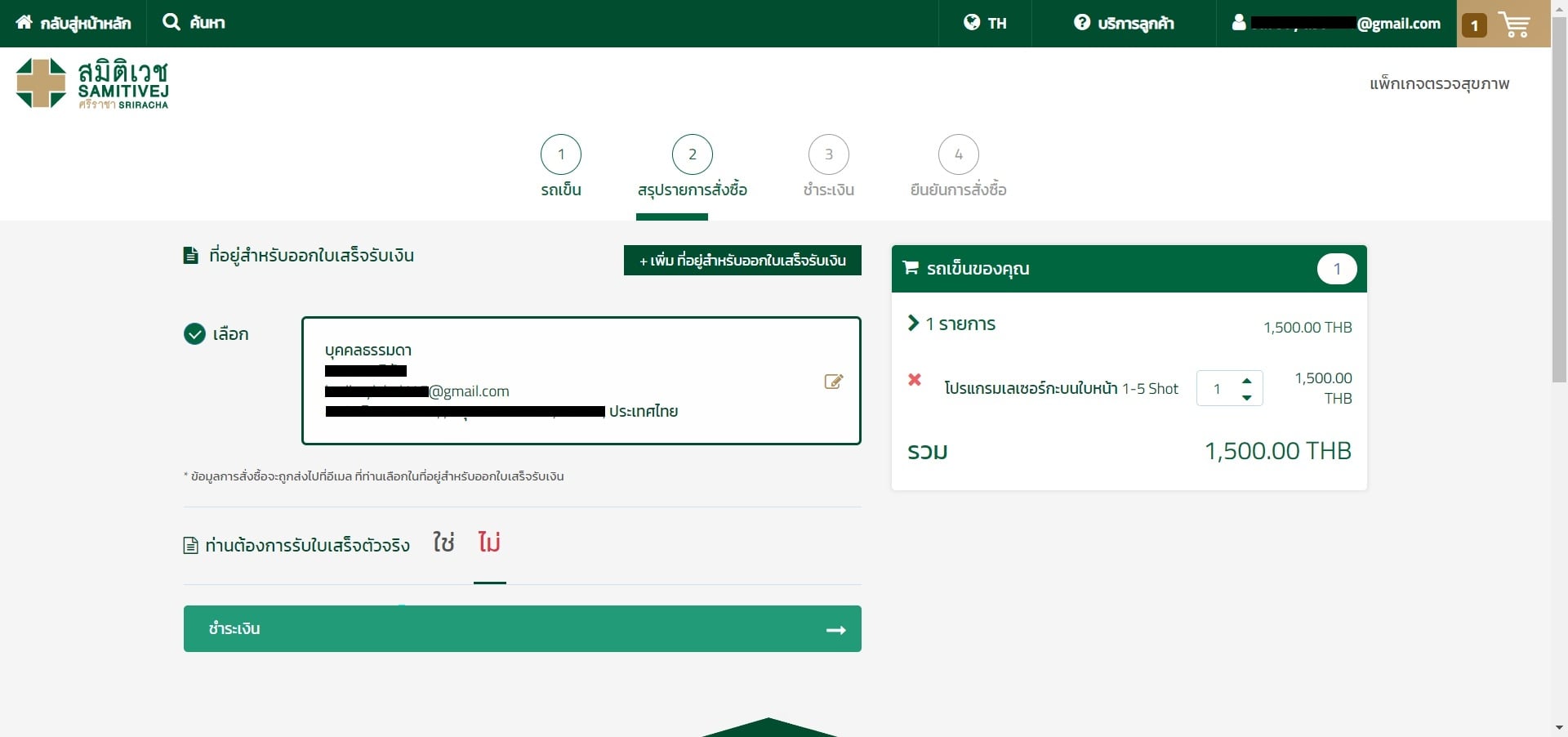Go to step 1 รถเข็น
The image size is (1568, 737).
[x=561, y=155]
